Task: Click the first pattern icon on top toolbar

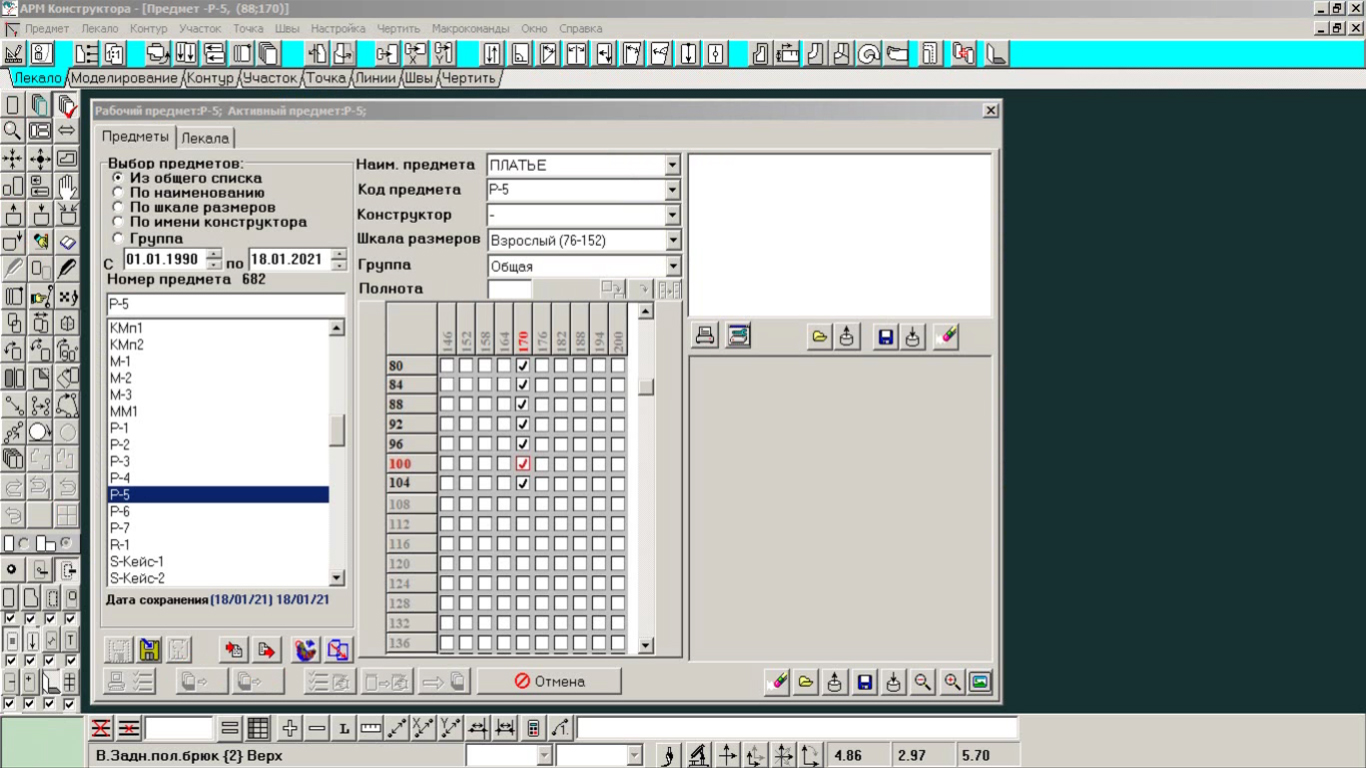Action: (14, 54)
